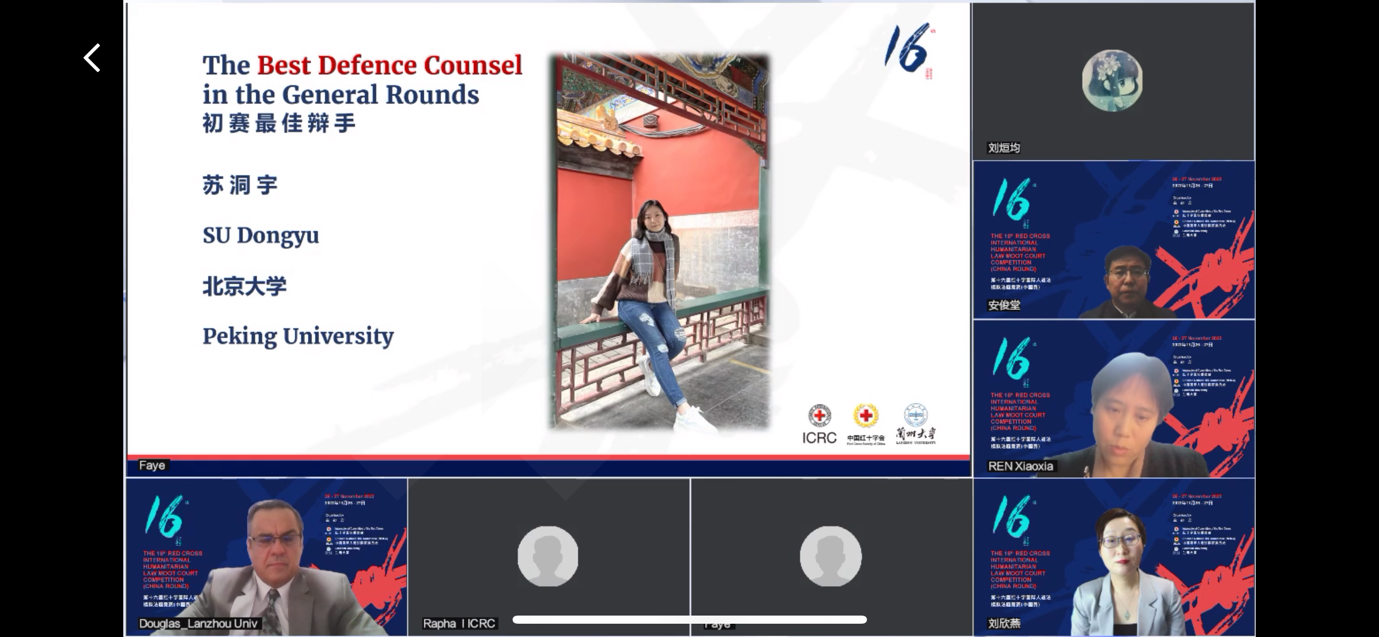Viewport: 1379px width, 637px height.
Task: Click the SU Dongyu name on slide
Action: pyautogui.click(x=260, y=235)
